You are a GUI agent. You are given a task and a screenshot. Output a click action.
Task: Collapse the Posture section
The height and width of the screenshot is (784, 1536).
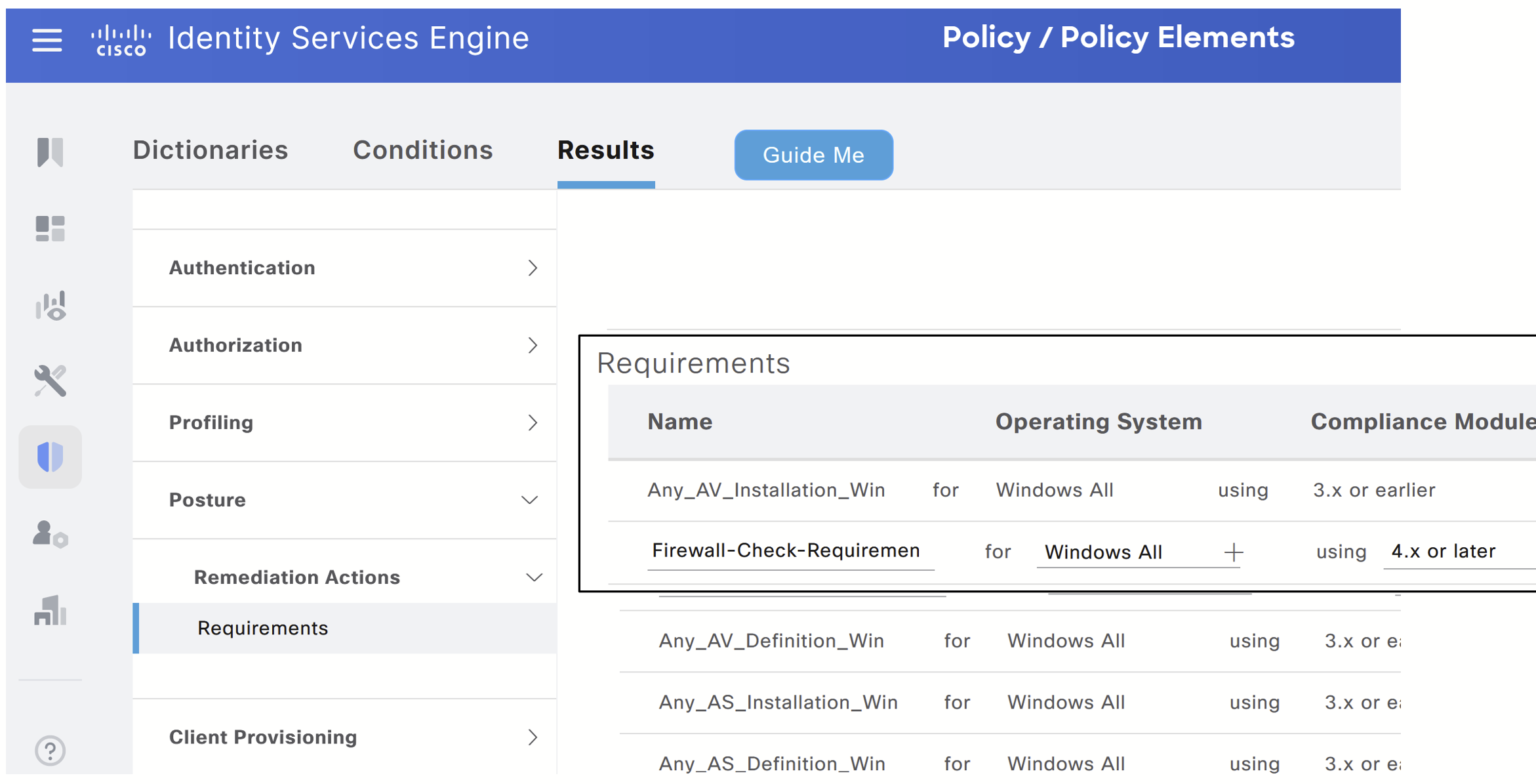click(x=344, y=500)
